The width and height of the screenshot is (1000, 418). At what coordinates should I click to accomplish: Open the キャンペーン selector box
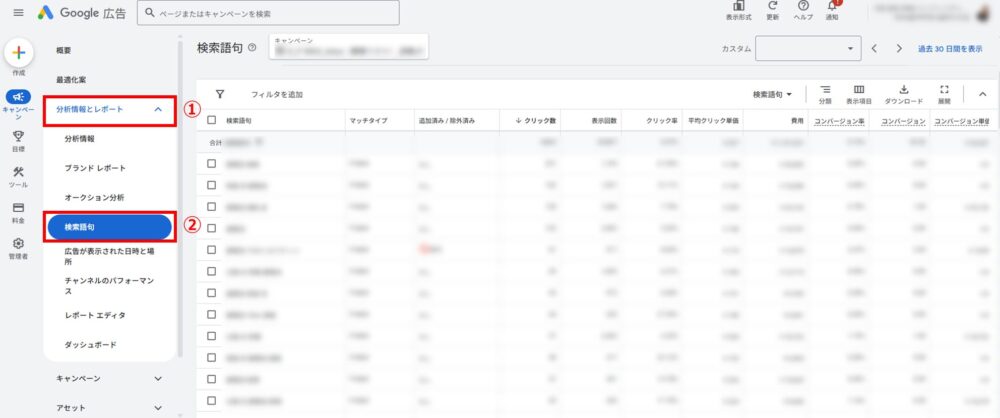click(x=349, y=47)
